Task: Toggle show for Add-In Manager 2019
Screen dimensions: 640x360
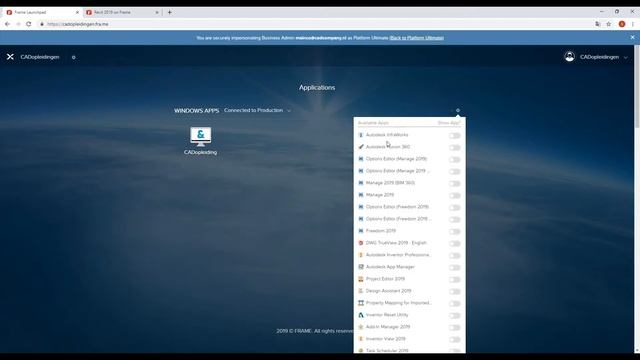Action: 454,327
